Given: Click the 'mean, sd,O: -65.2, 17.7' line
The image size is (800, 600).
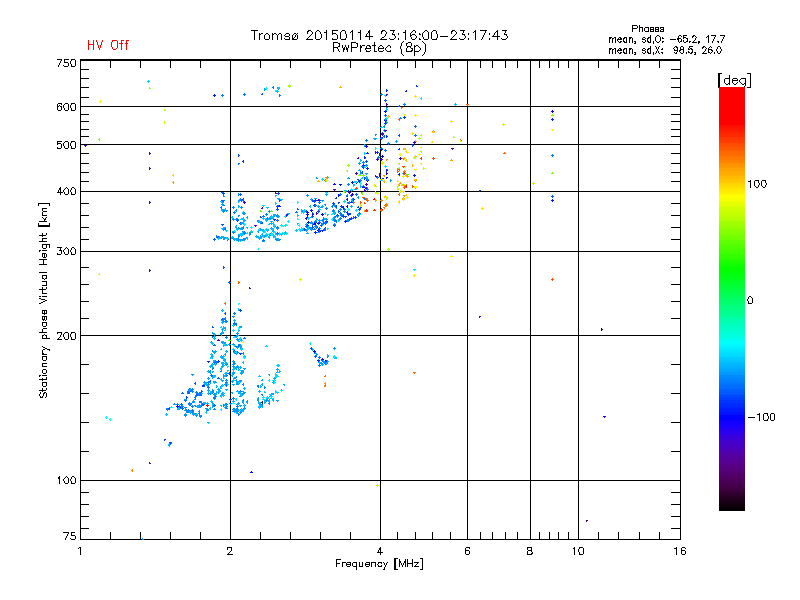Looking at the screenshot, I should point(666,39).
